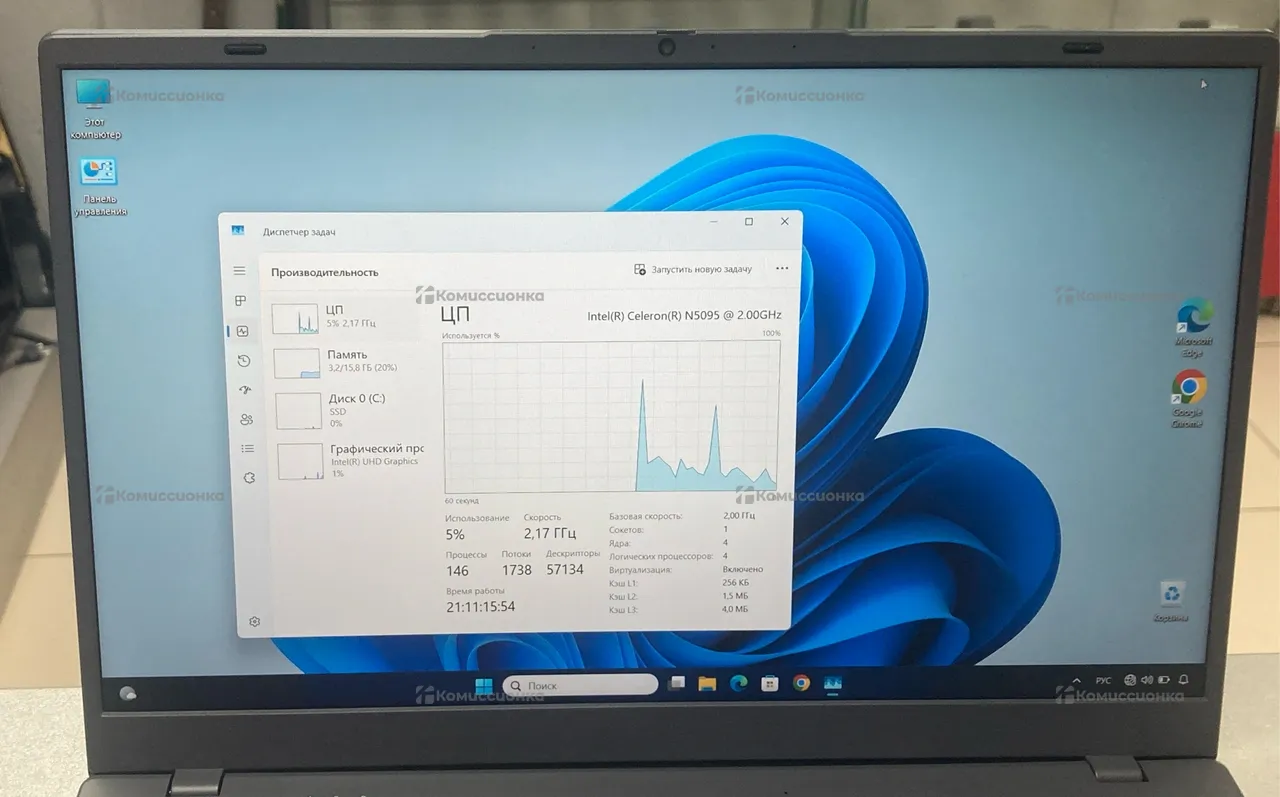Open Task Manager settings gear
The height and width of the screenshot is (797, 1280).
pos(254,622)
